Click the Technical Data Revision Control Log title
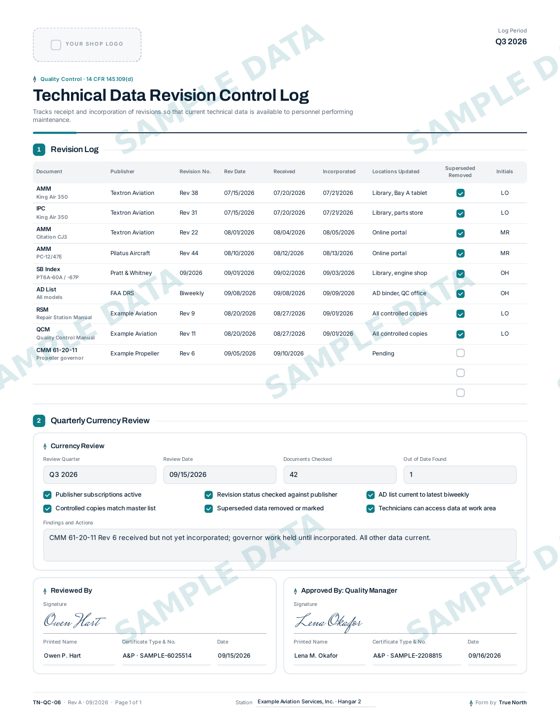Image resolution: width=560 pixels, height=725 pixels. (171, 96)
